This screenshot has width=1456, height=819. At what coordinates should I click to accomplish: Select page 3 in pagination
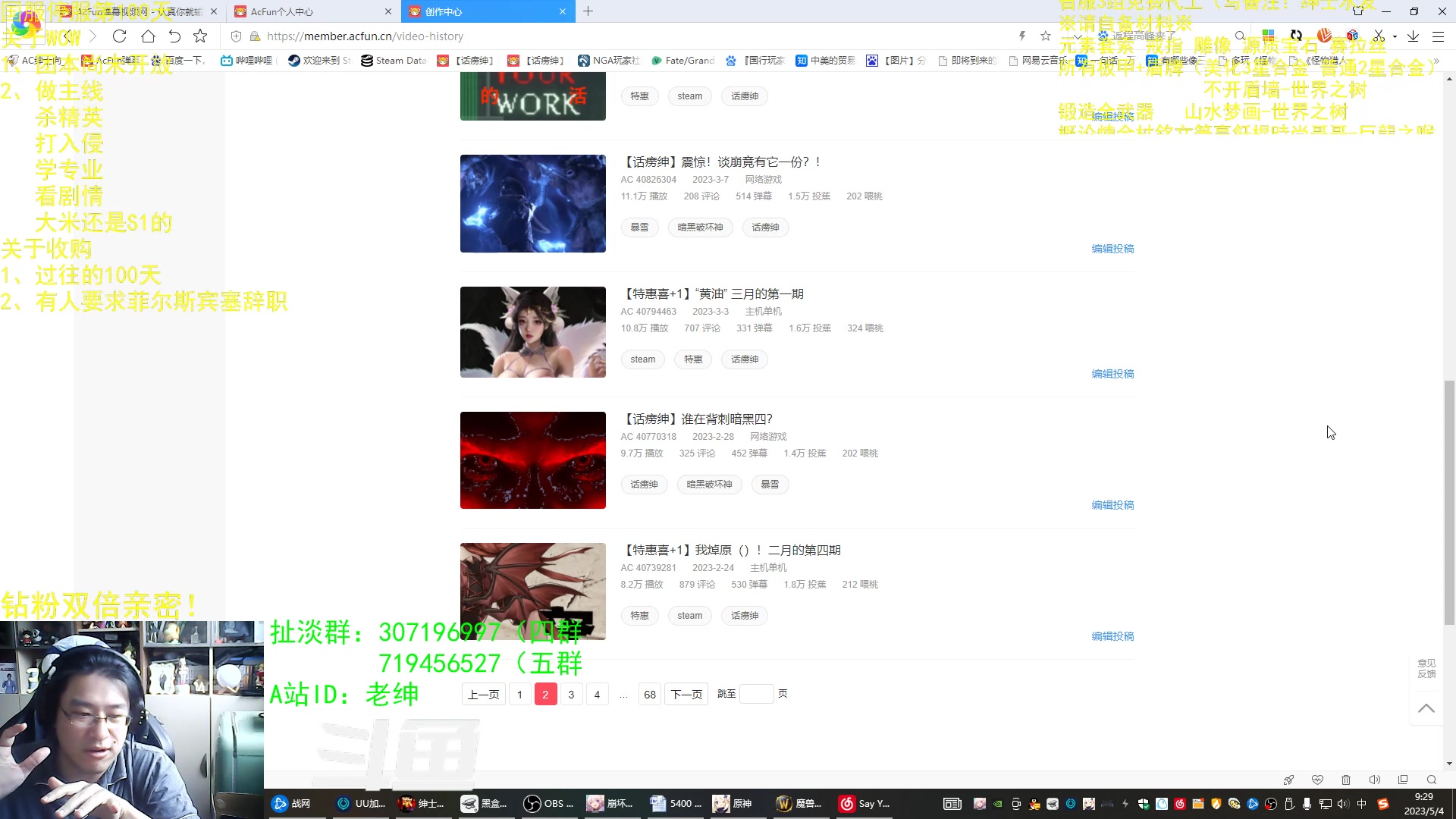571,694
